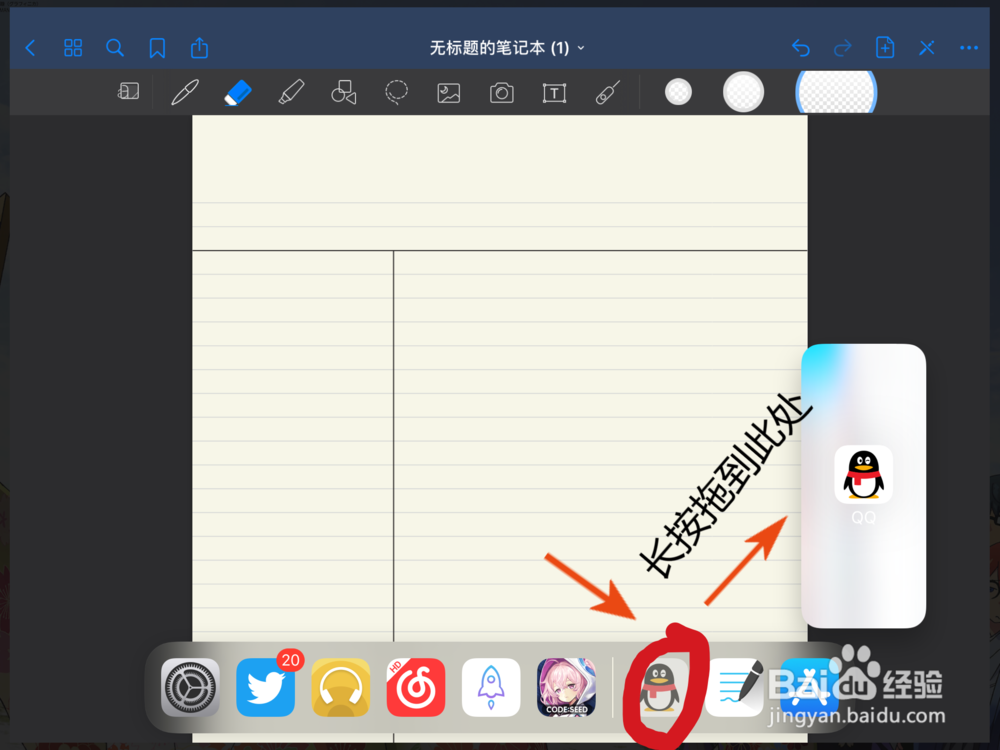Open the three-dot more options menu
The width and height of the screenshot is (1000, 750).
pos(969,48)
